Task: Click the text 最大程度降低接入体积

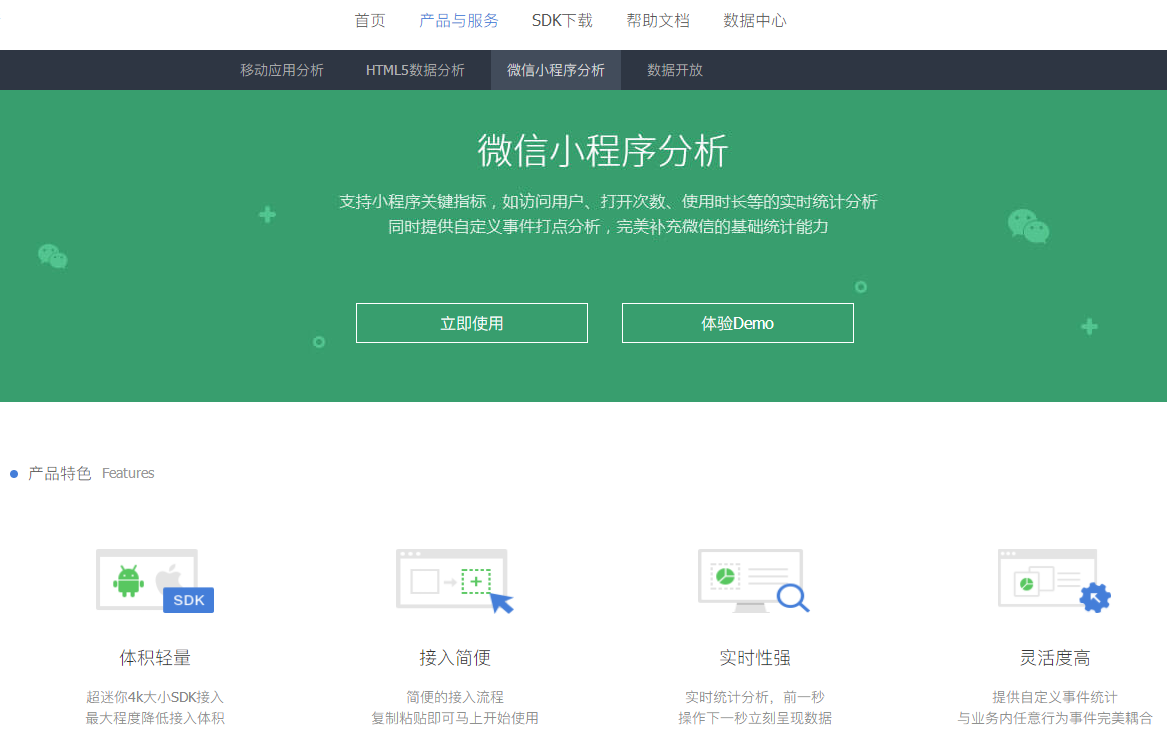Action: 155,718
